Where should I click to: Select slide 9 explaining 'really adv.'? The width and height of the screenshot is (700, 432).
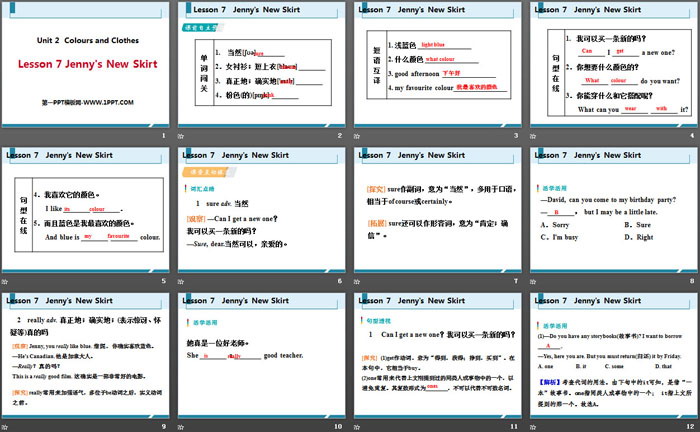pyautogui.click(x=86, y=356)
